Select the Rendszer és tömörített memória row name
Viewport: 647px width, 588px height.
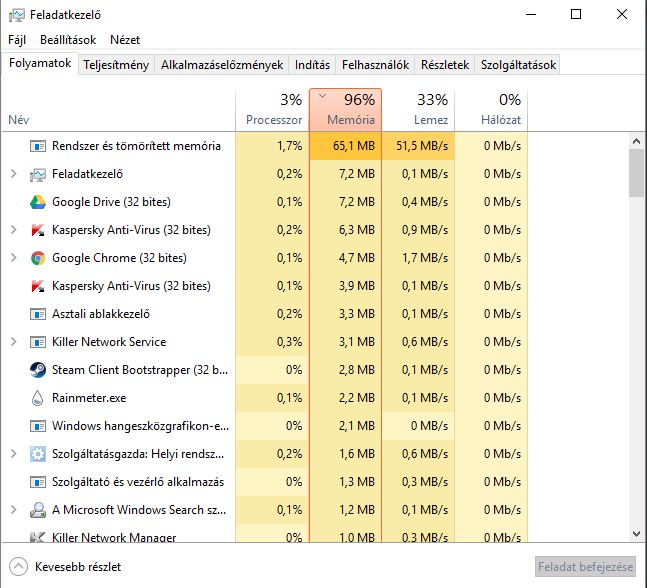136,146
